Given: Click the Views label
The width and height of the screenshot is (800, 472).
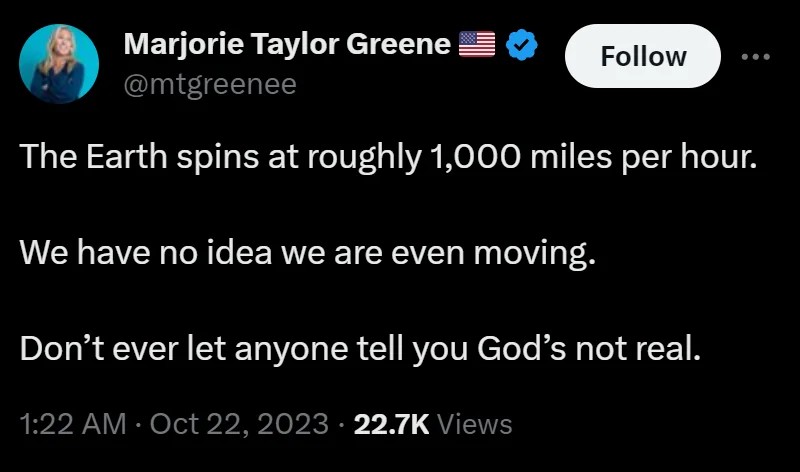Looking at the screenshot, I should coord(475,424).
